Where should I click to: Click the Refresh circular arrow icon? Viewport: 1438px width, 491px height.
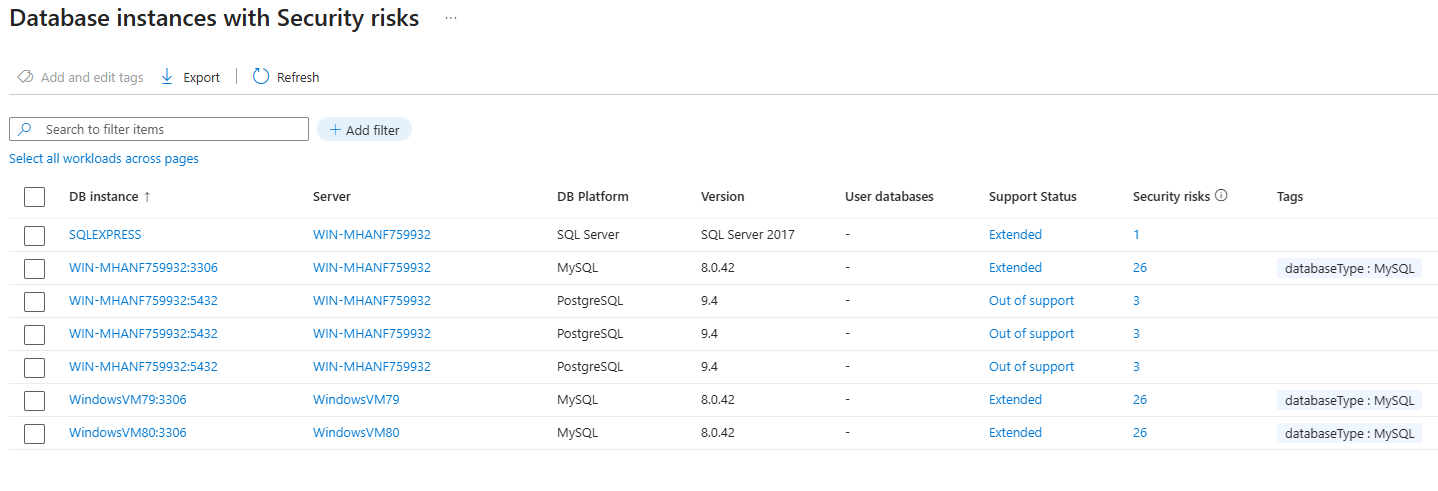[261, 77]
